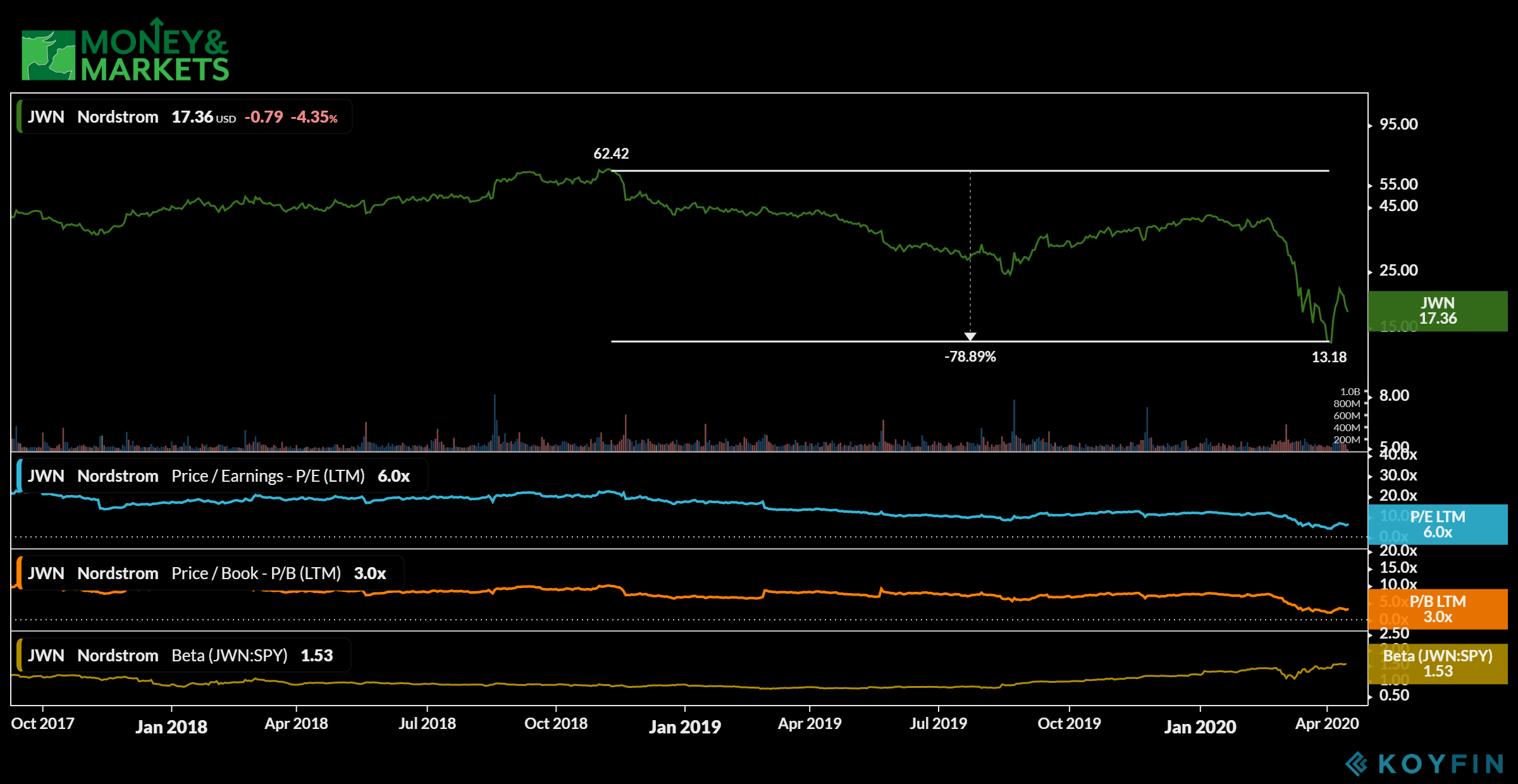Click the Money & Markets logo
1518x784 pixels.
(125, 50)
